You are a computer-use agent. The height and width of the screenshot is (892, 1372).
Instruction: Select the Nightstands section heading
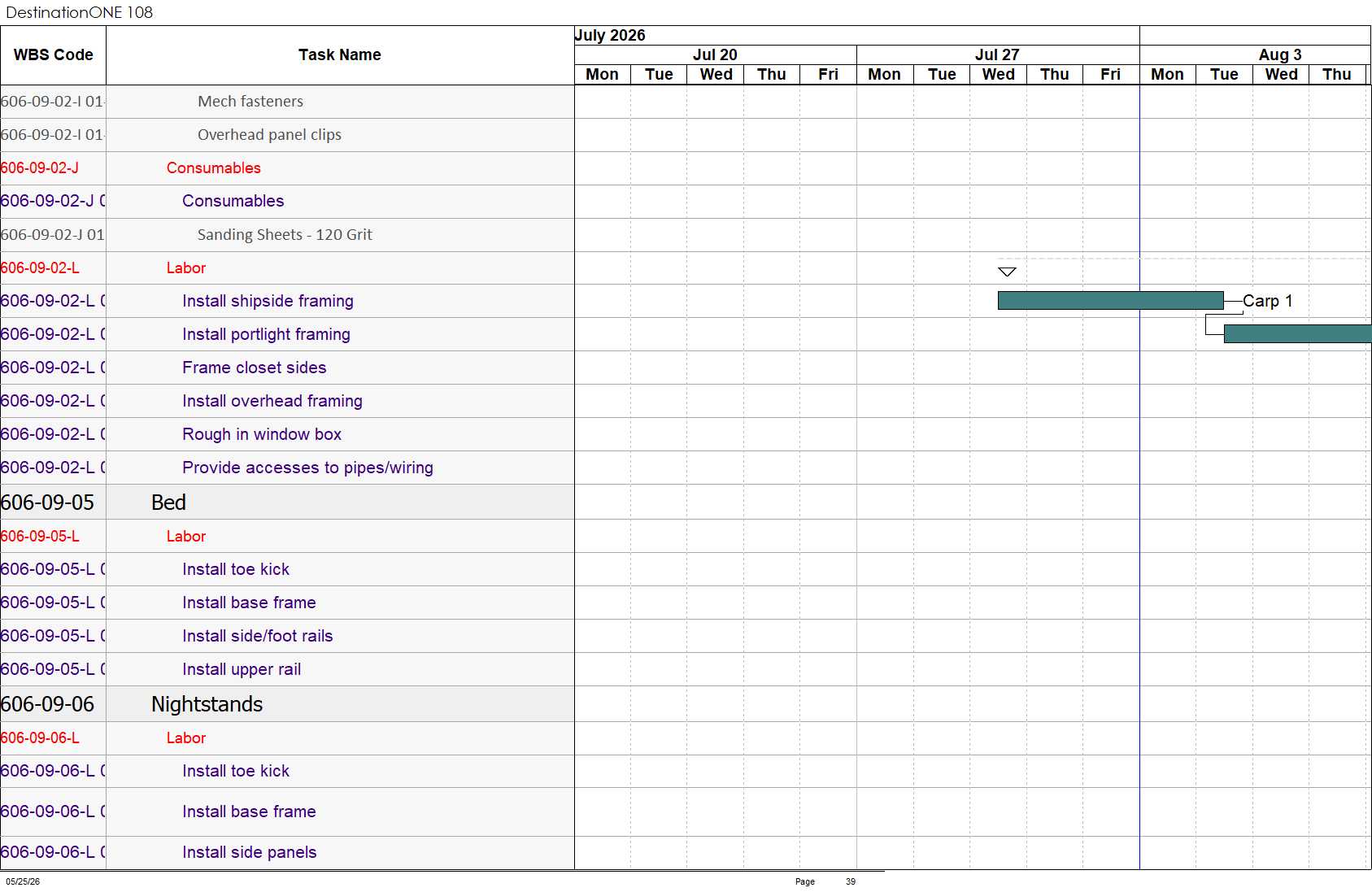[x=207, y=704]
